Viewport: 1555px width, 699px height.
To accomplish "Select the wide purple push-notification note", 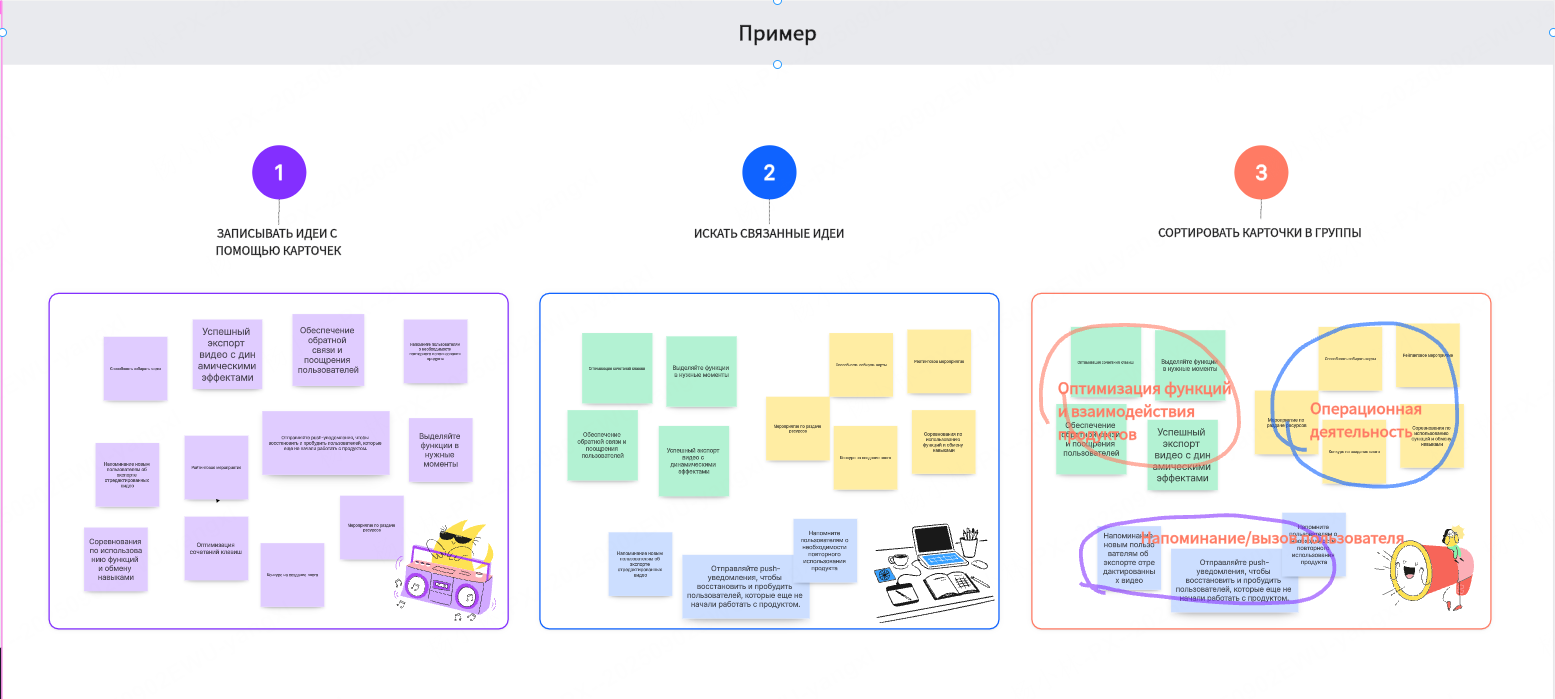I will tap(326, 443).
